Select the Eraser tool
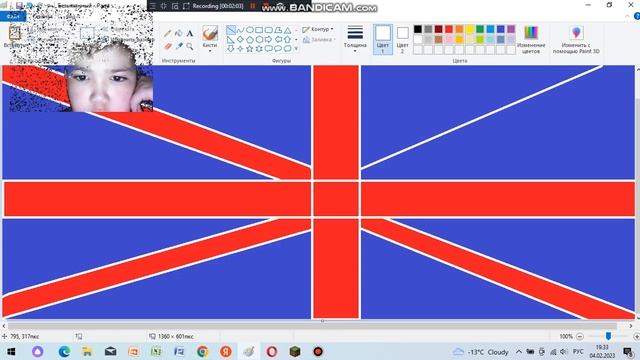 coord(168,46)
